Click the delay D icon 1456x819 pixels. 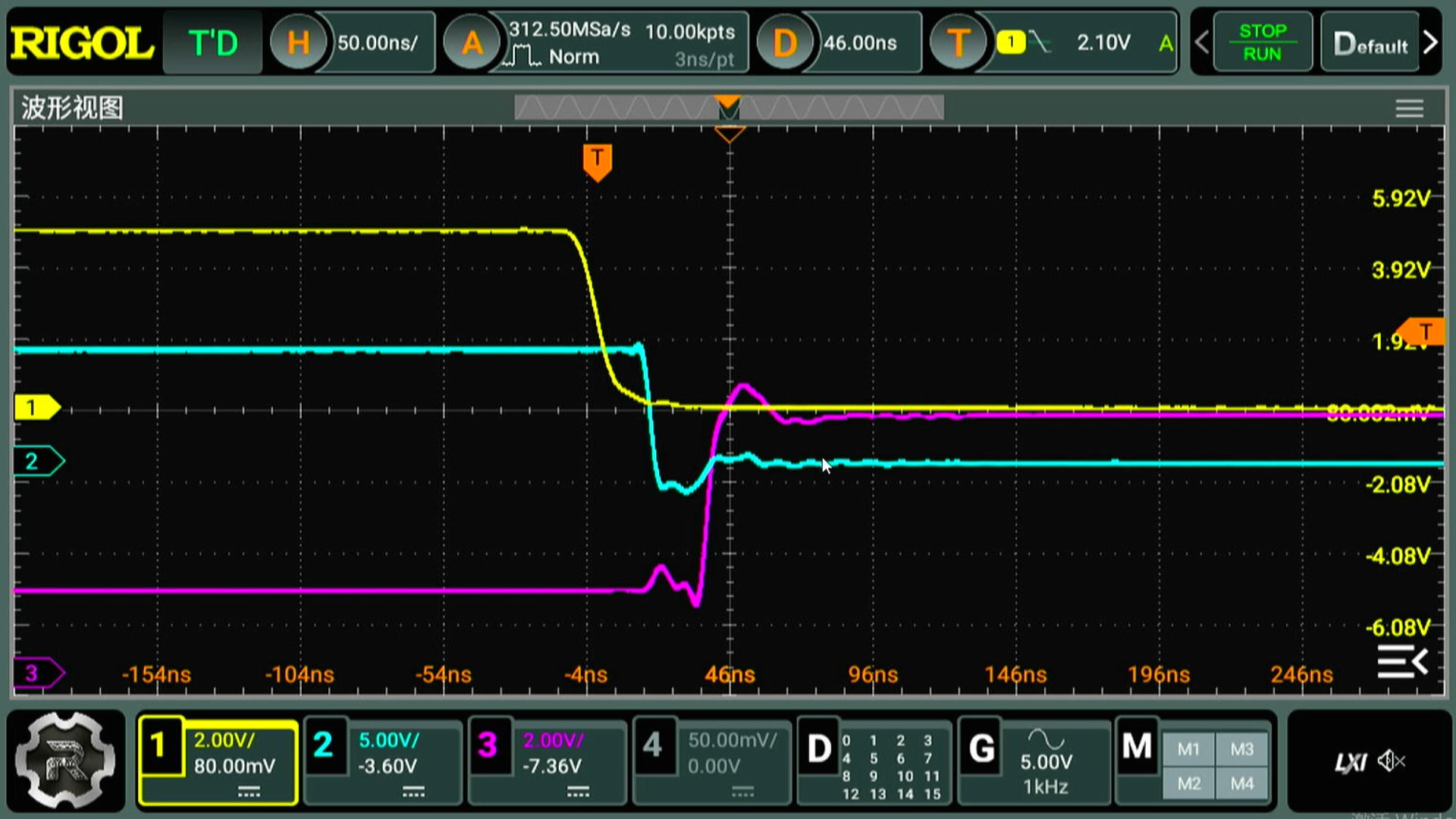point(785,43)
